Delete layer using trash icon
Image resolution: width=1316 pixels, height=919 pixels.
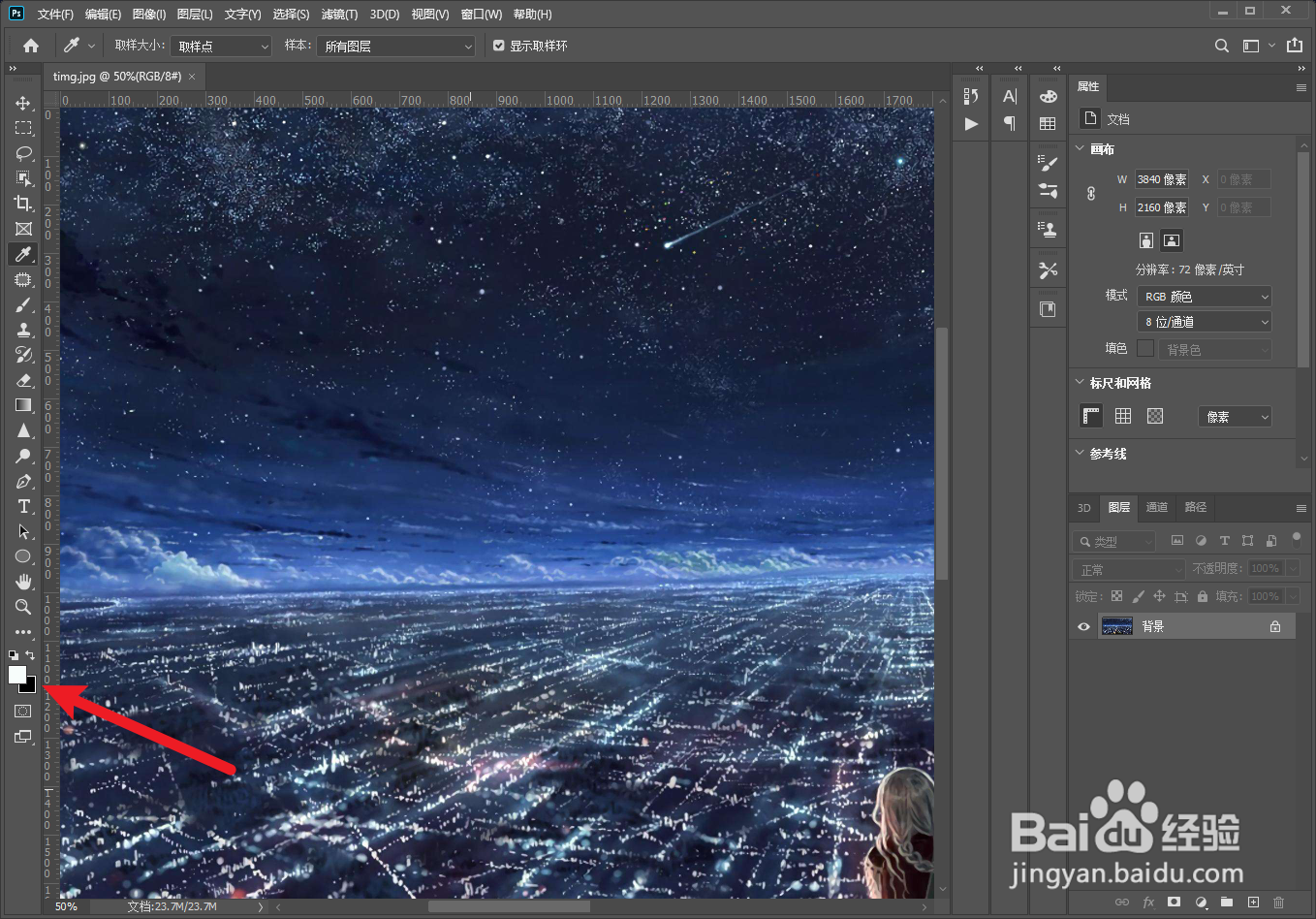point(1278,902)
